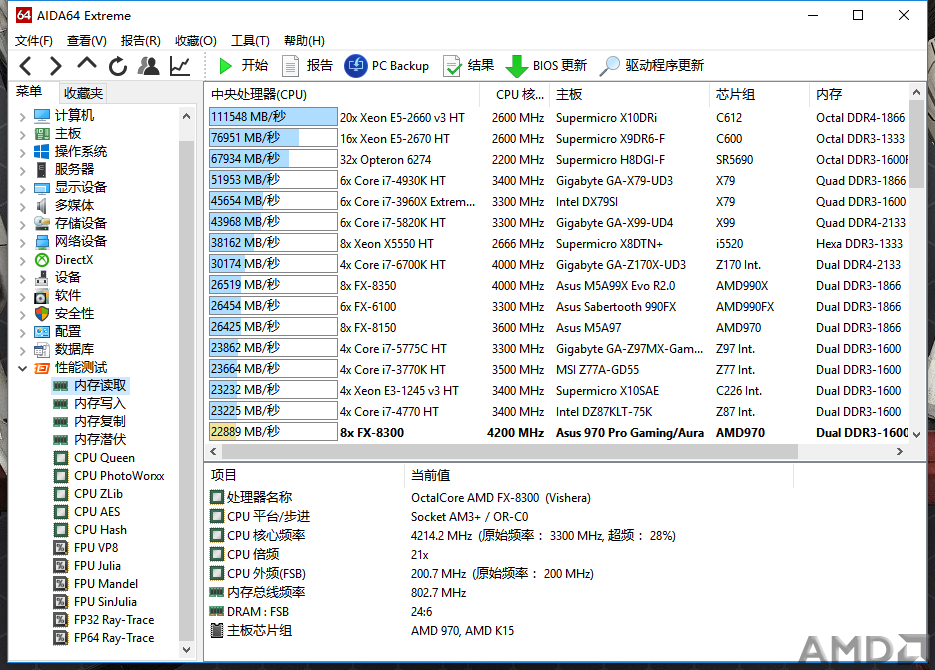Image resolution: width=935 pixels, height=670 pixels.
Task: Expand the 服务器 tree node
Action: [x=23, y=170]
